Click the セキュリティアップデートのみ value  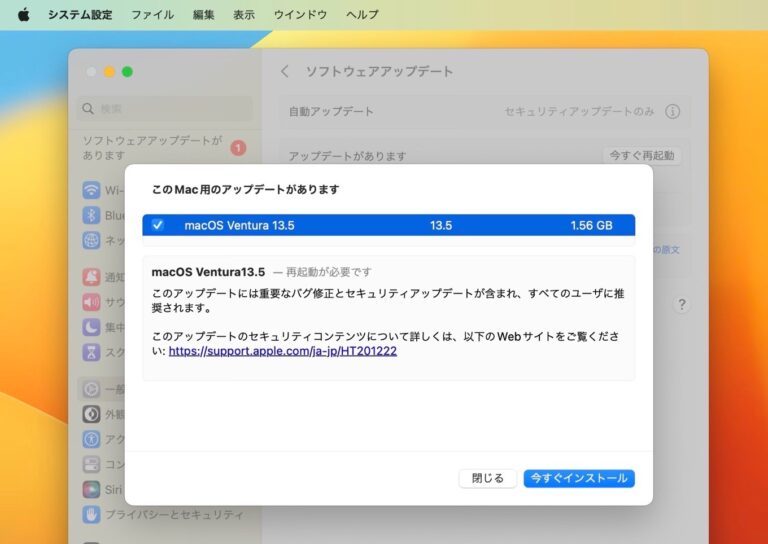pos(579,112)
